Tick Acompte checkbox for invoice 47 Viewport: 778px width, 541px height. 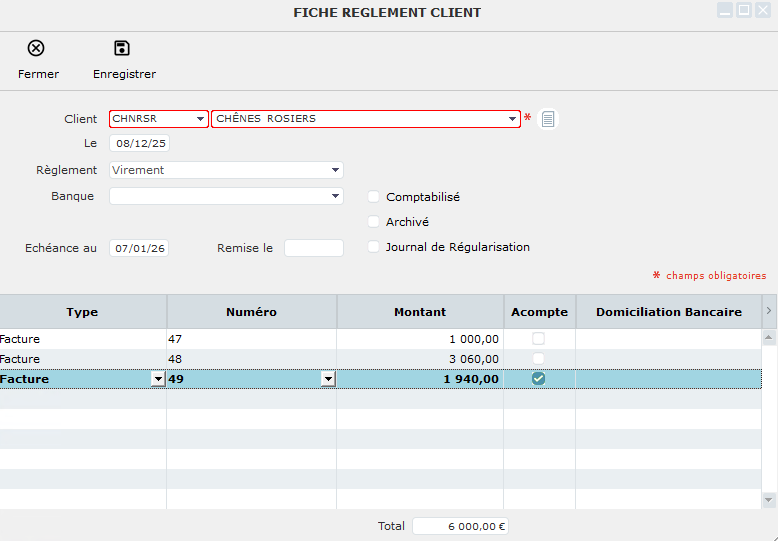(538, 339)
